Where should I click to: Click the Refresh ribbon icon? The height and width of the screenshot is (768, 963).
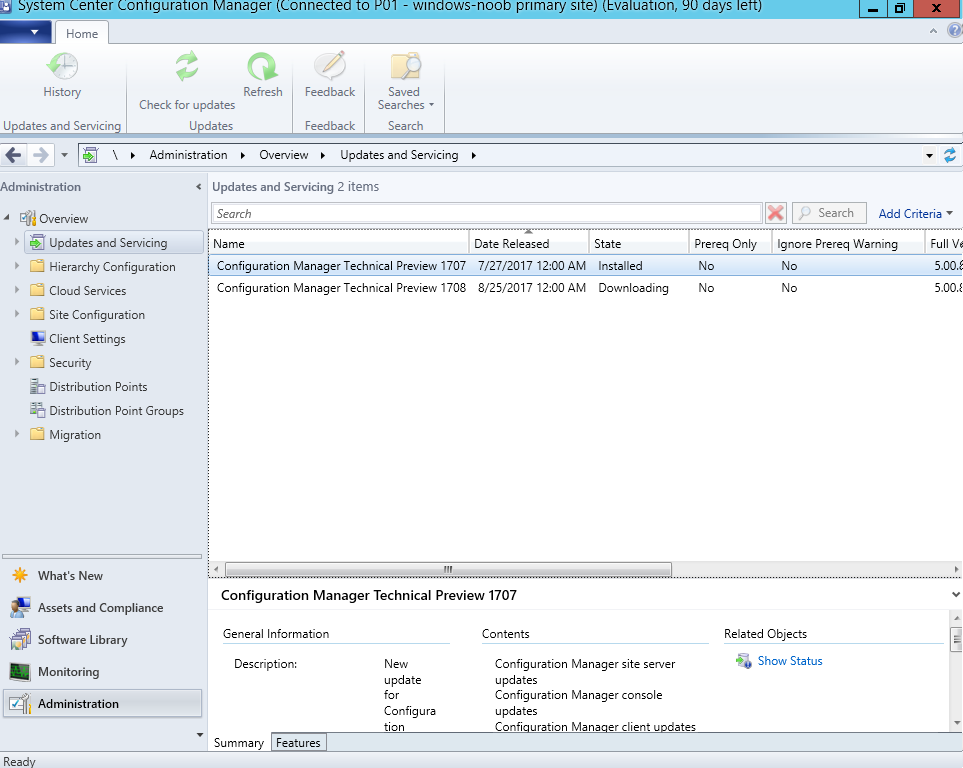262,66
